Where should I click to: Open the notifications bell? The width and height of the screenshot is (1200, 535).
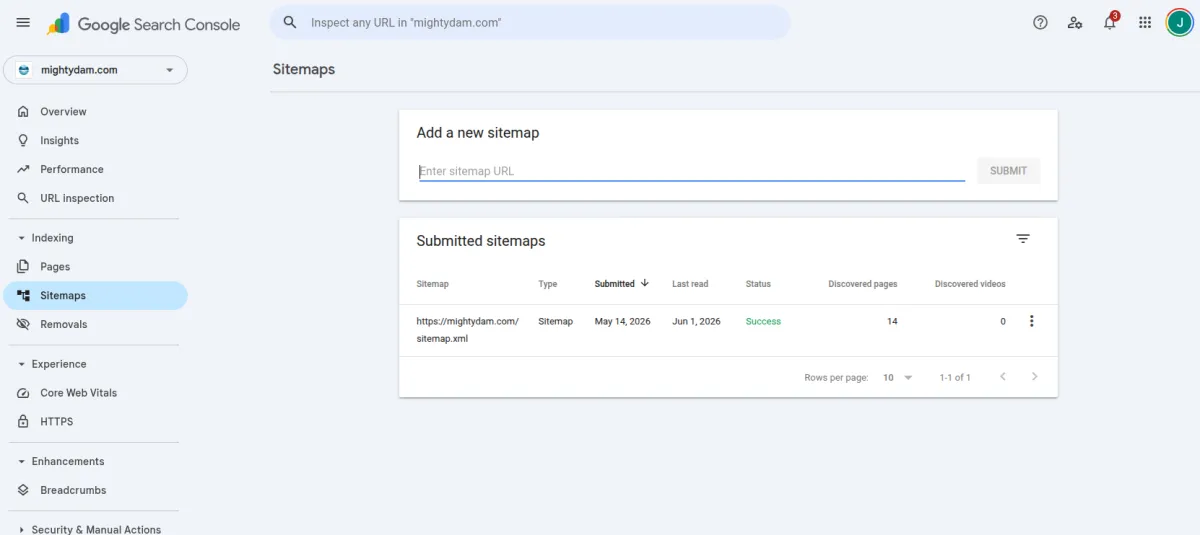tap(1110, 22)
